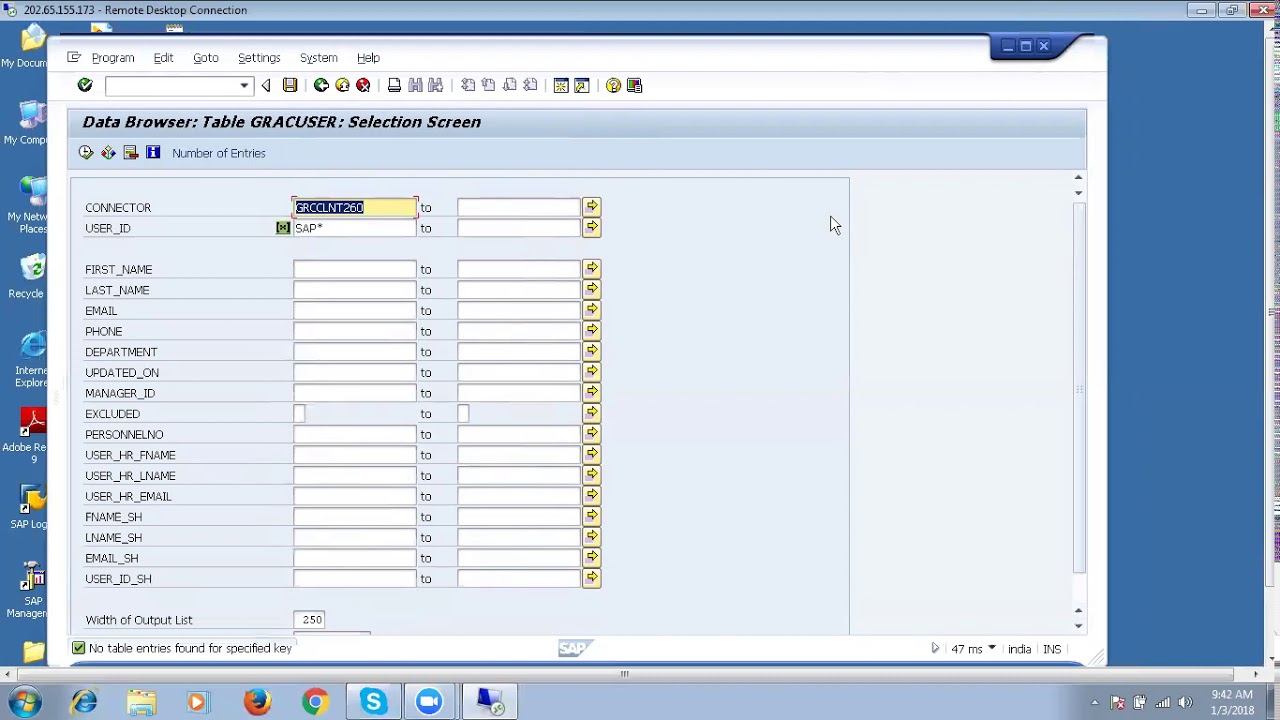Open the Edit menu
1280x720 pixels.
(163, 58)
